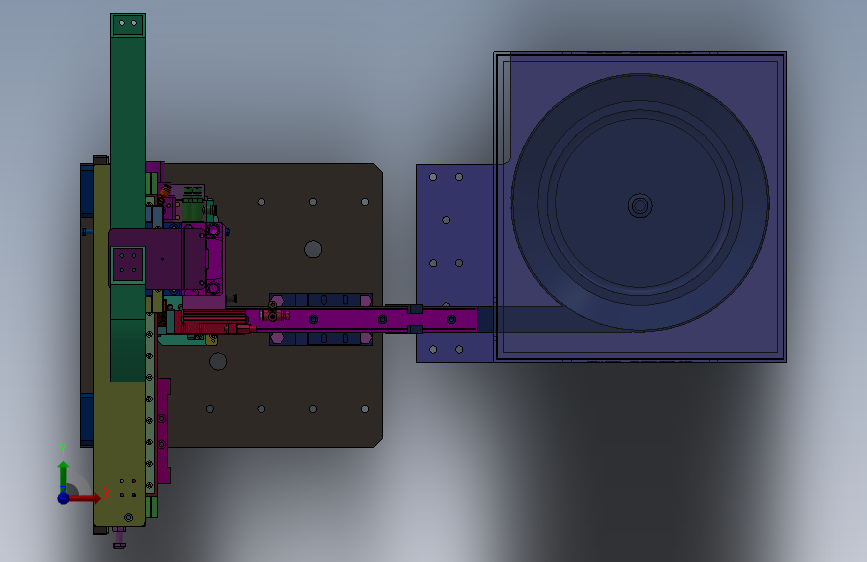Select the purple mounting bracket with bolt holes beside the bowl
Screen dimensions: 867x562
pos(455,263)
